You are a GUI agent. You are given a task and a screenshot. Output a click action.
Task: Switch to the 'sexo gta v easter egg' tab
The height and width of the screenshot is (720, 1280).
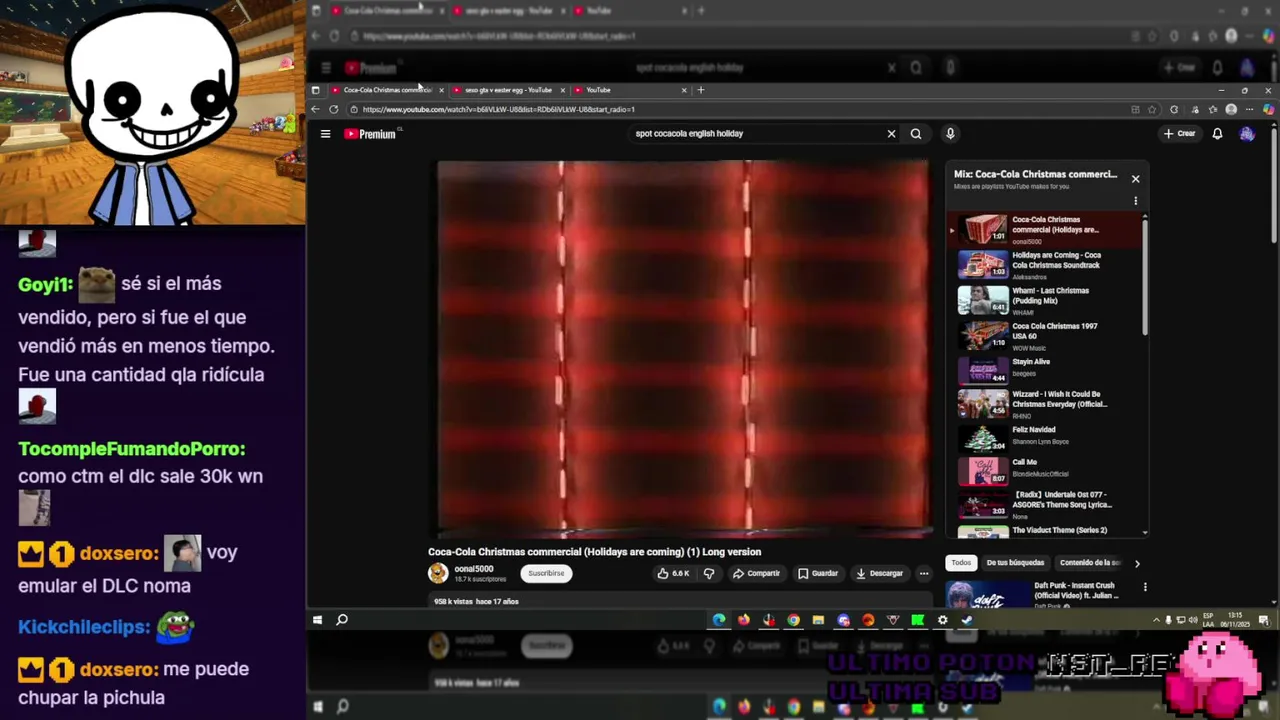[x=508, y=90]
